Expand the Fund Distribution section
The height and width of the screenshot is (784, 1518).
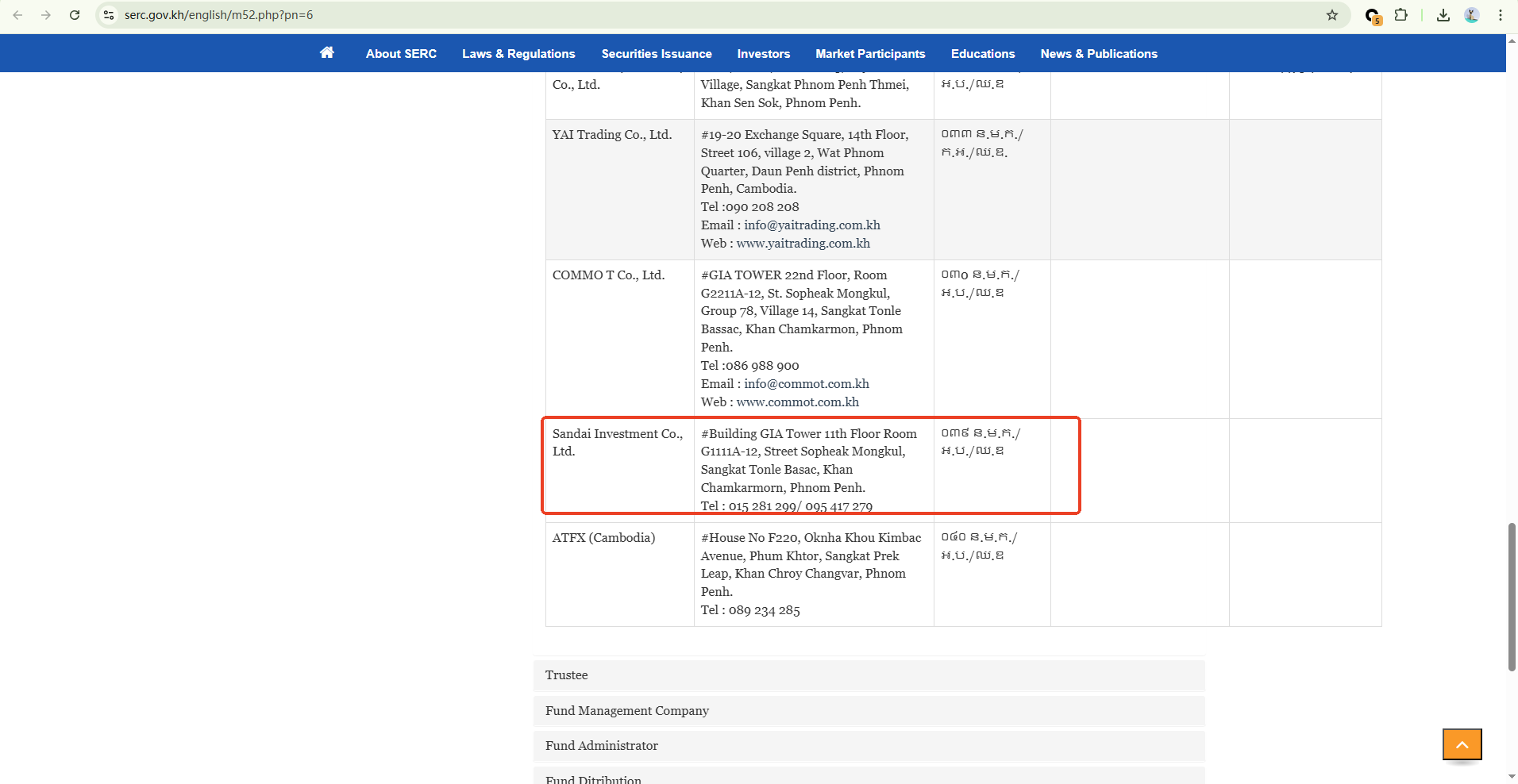click(869, 775)
